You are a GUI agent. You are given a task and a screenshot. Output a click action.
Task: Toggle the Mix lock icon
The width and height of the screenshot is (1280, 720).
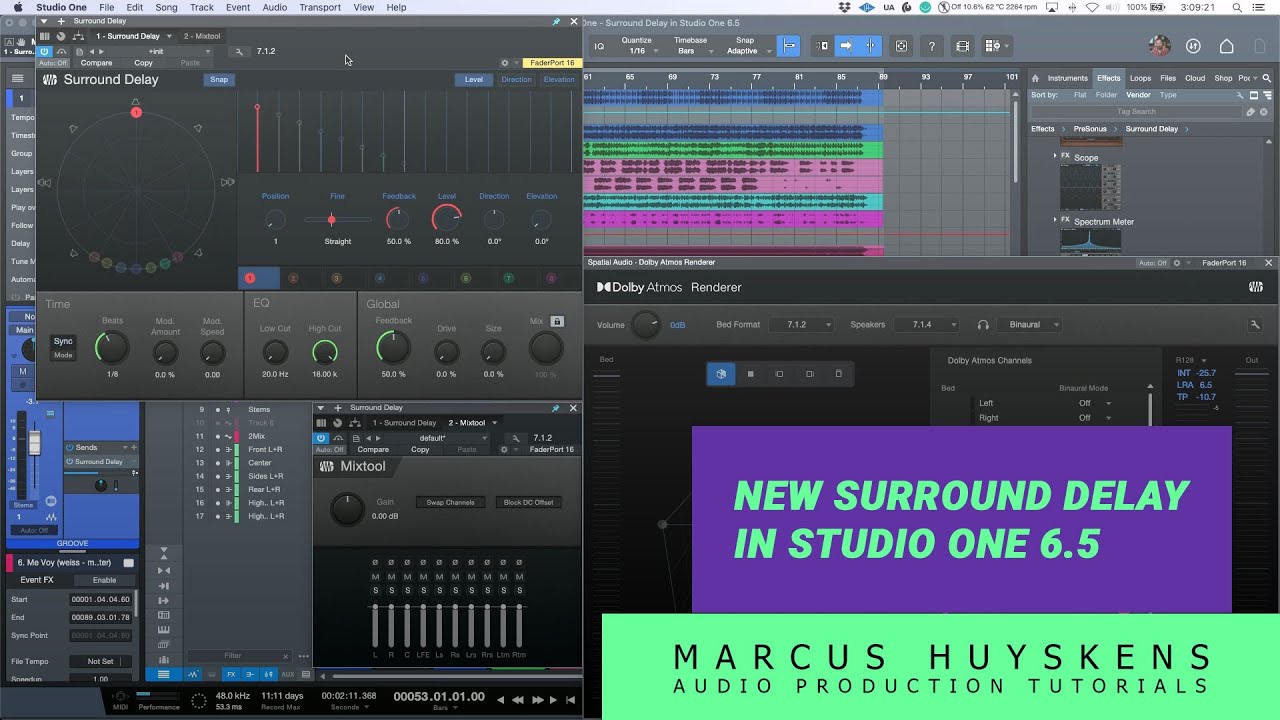coord(558,322)
